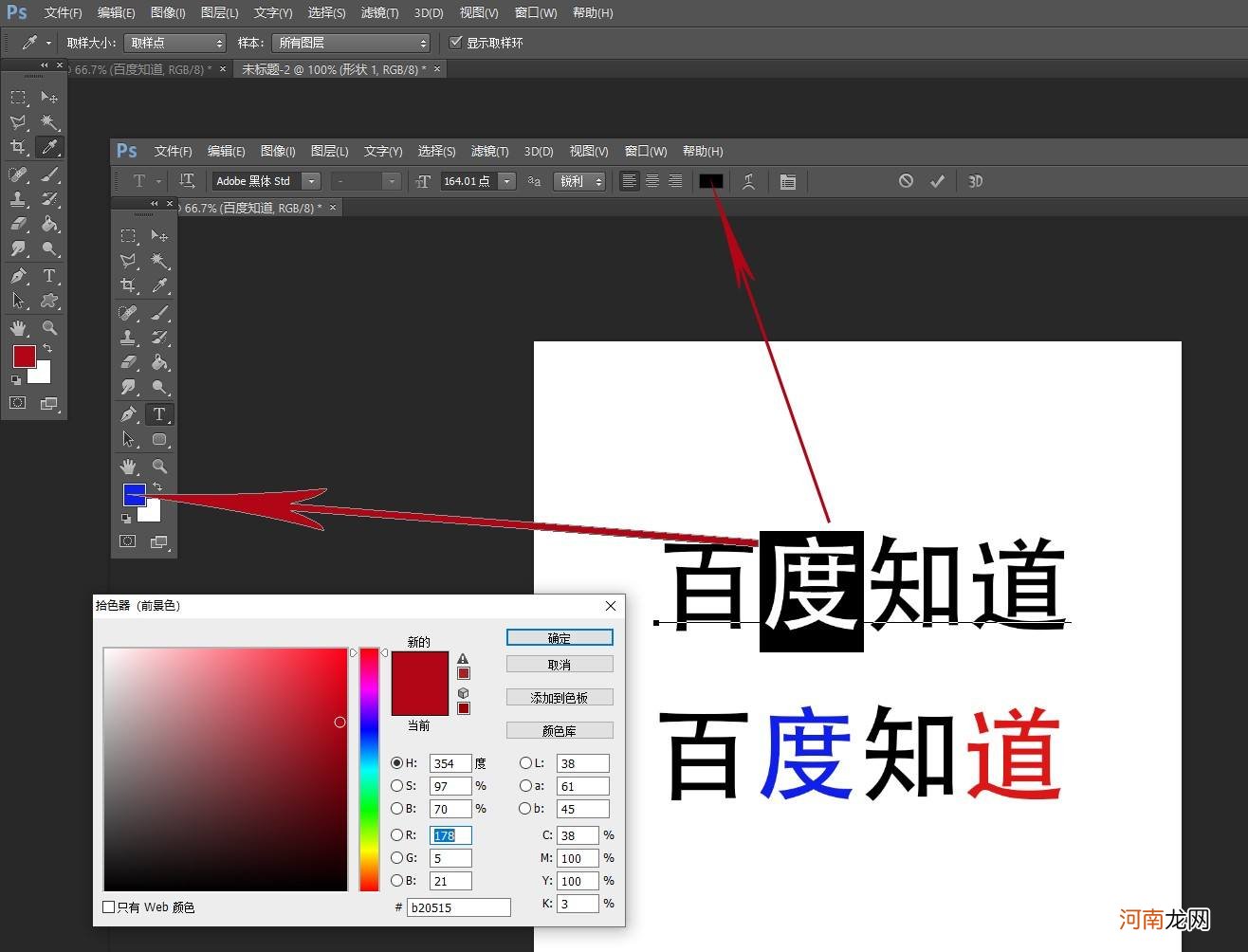This screenshot has height=952, width=1248.
Task: Select the G radio button in color picker
Action: (x=397, y=858)
